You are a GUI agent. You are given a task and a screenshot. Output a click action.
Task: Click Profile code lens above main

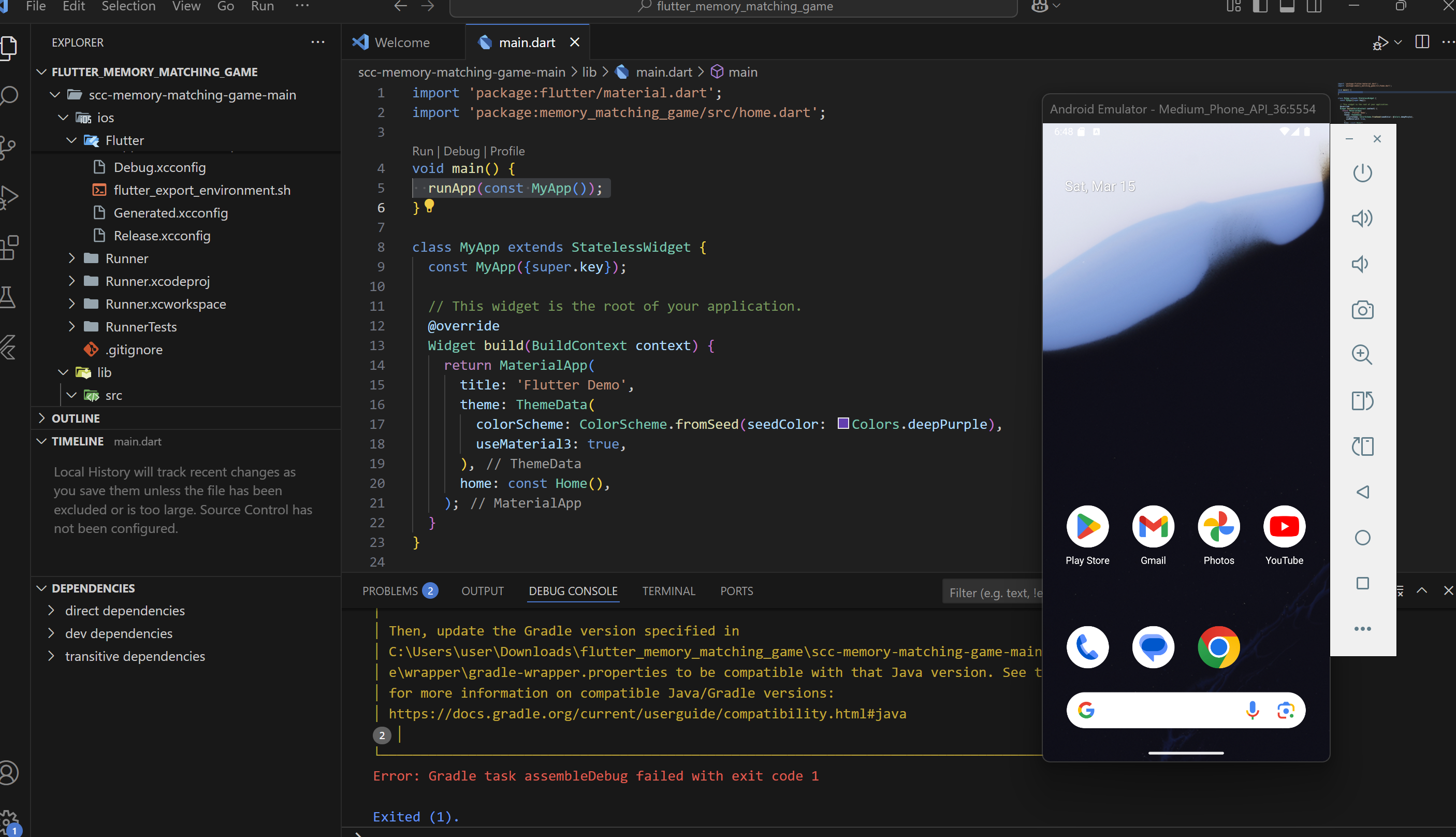(x=507, y=151)
